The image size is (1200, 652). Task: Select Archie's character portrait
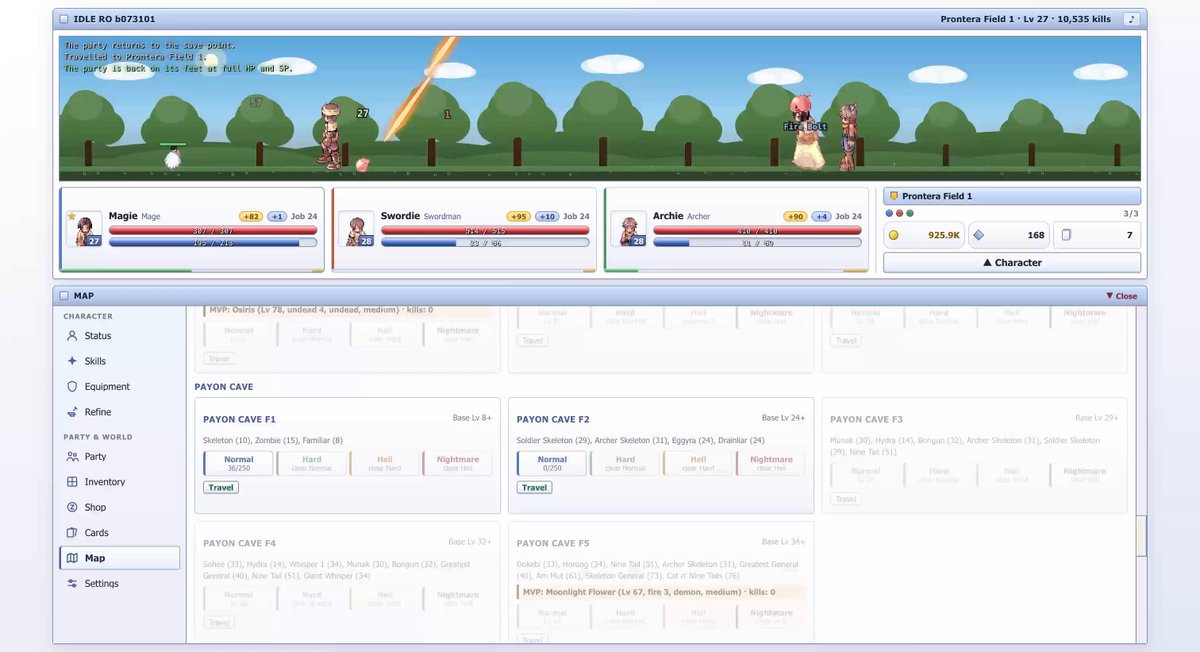tap(628, 229)
